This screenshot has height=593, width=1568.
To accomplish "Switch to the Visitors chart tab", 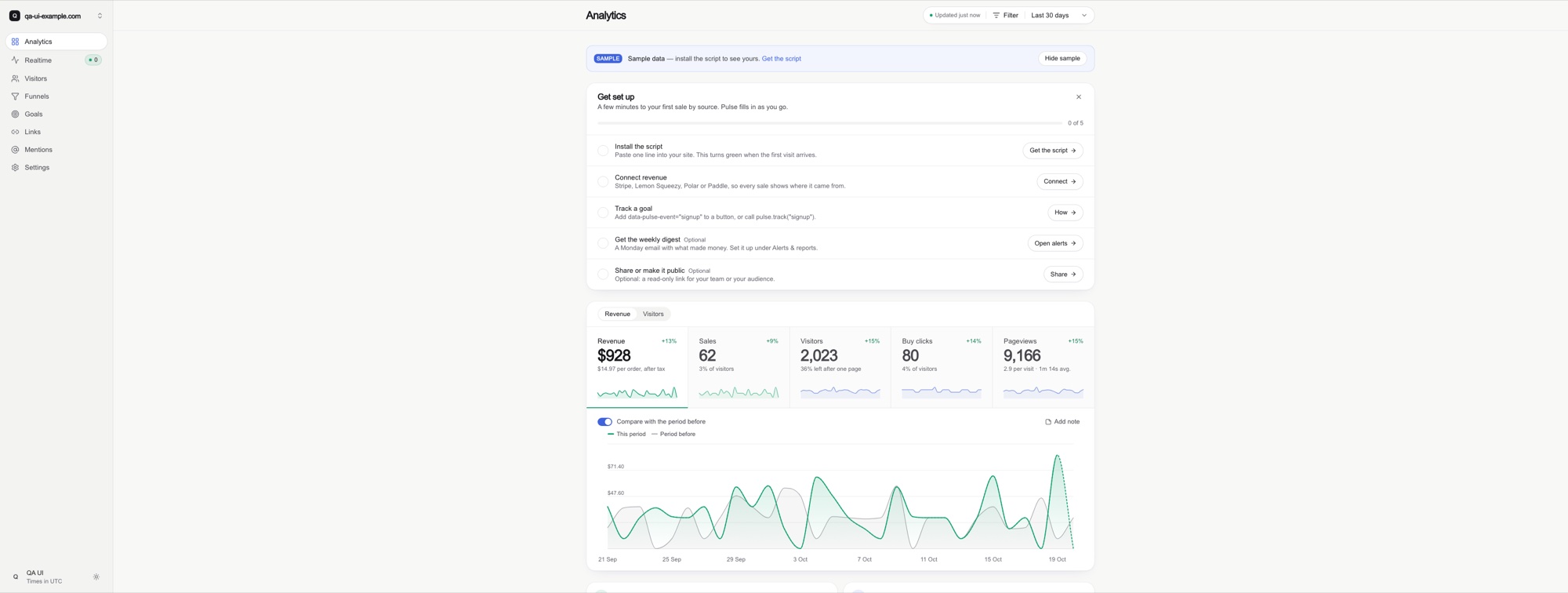I will (653, 314).
